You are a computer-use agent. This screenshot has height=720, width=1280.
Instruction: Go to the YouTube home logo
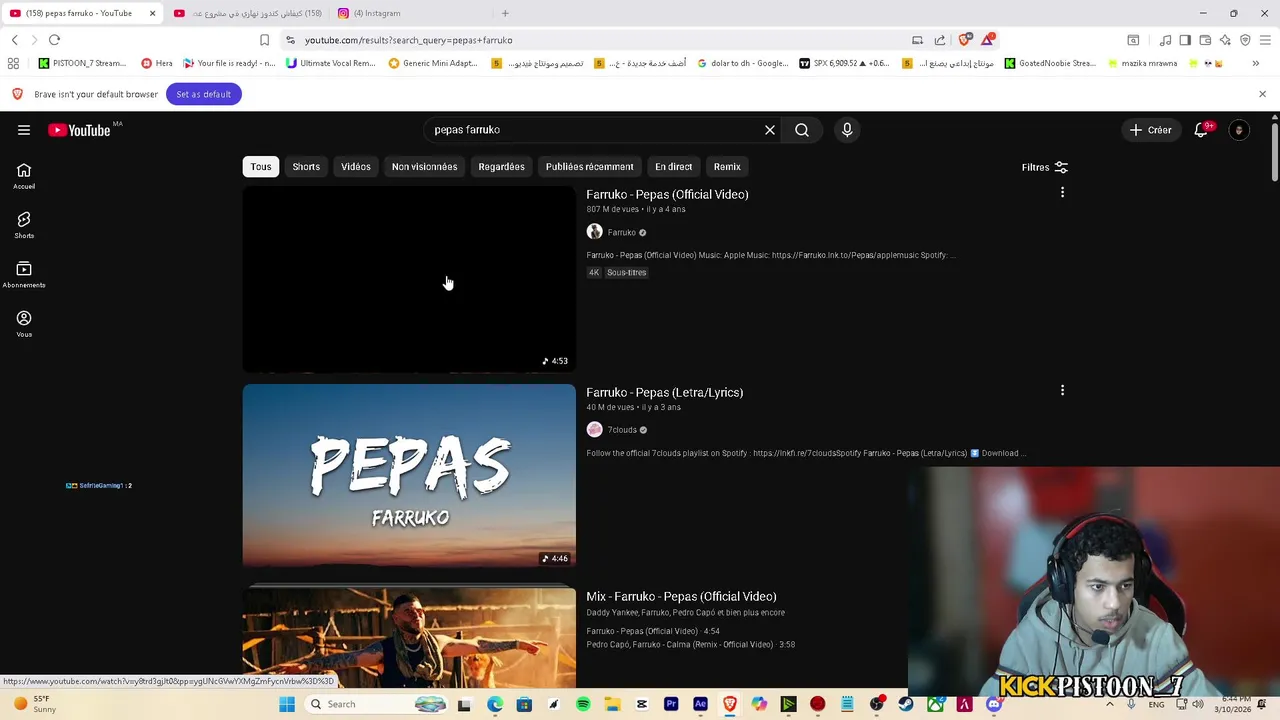click(x=79, y=130)
